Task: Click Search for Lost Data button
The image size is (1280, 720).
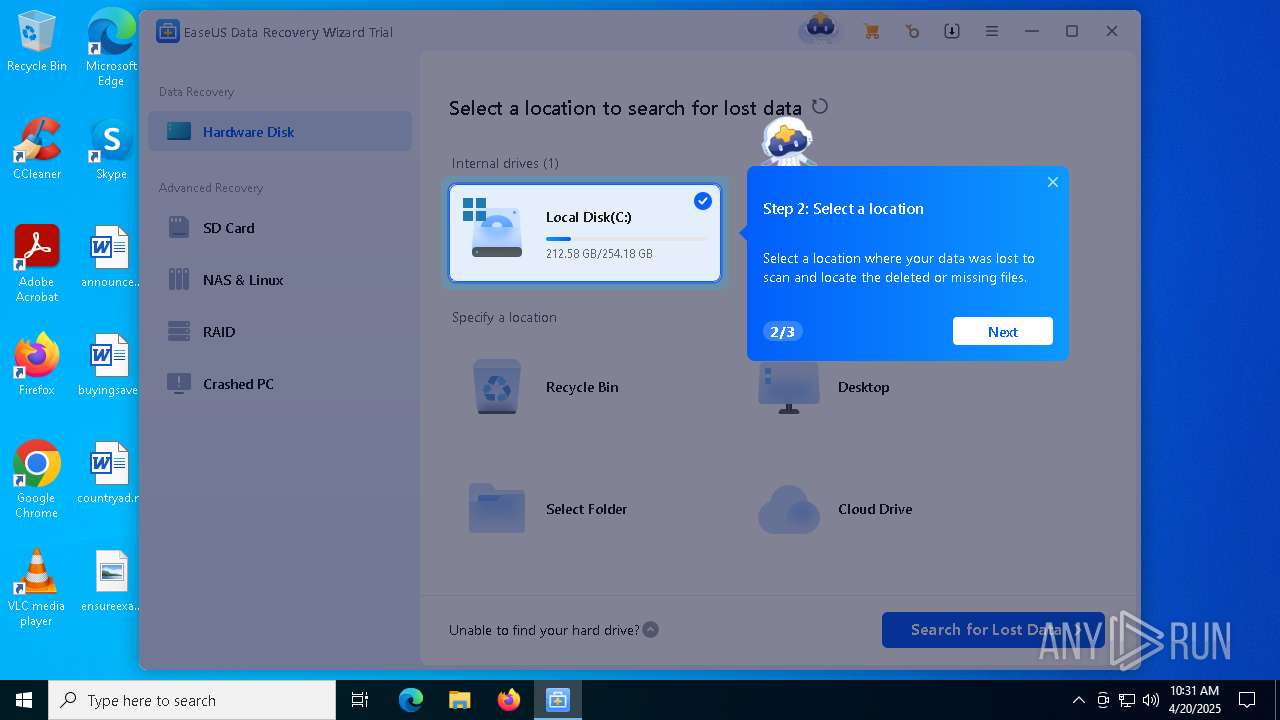Action: pyautogui.click(x=993, y=630)
